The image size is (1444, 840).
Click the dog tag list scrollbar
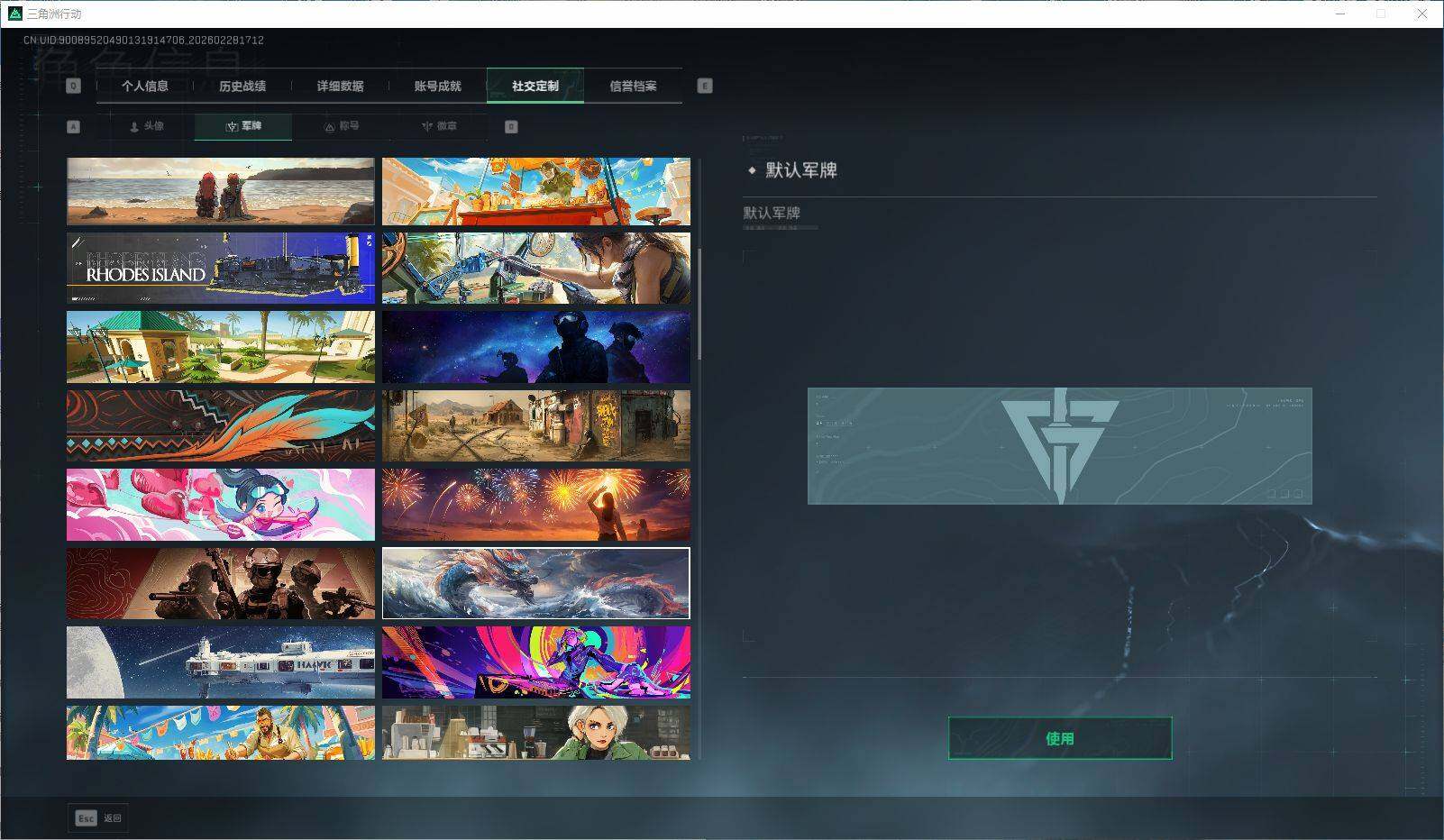tap(699, 303)
